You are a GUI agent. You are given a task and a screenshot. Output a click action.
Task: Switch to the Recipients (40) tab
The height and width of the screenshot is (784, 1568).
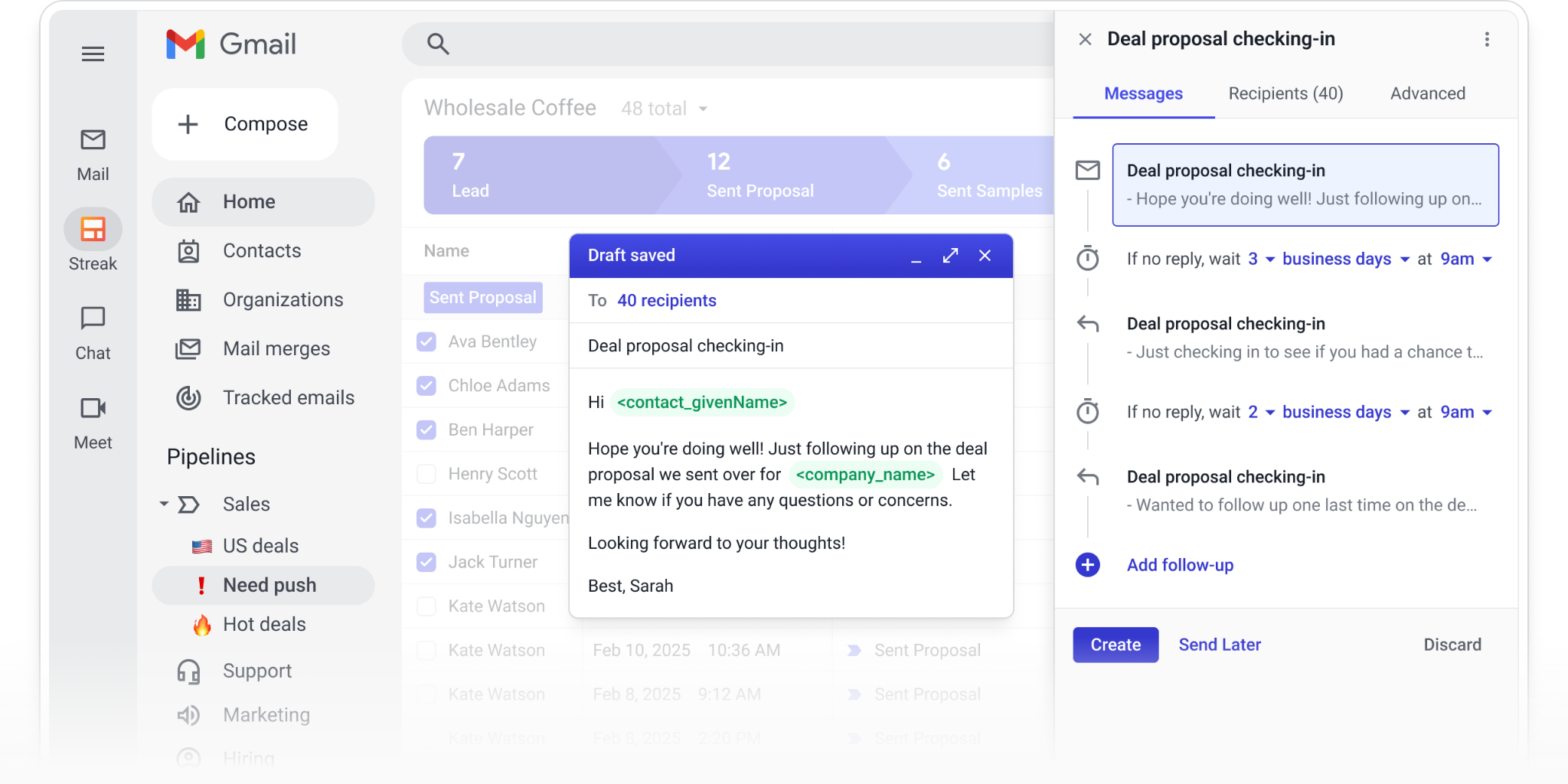click(1285, 93)
